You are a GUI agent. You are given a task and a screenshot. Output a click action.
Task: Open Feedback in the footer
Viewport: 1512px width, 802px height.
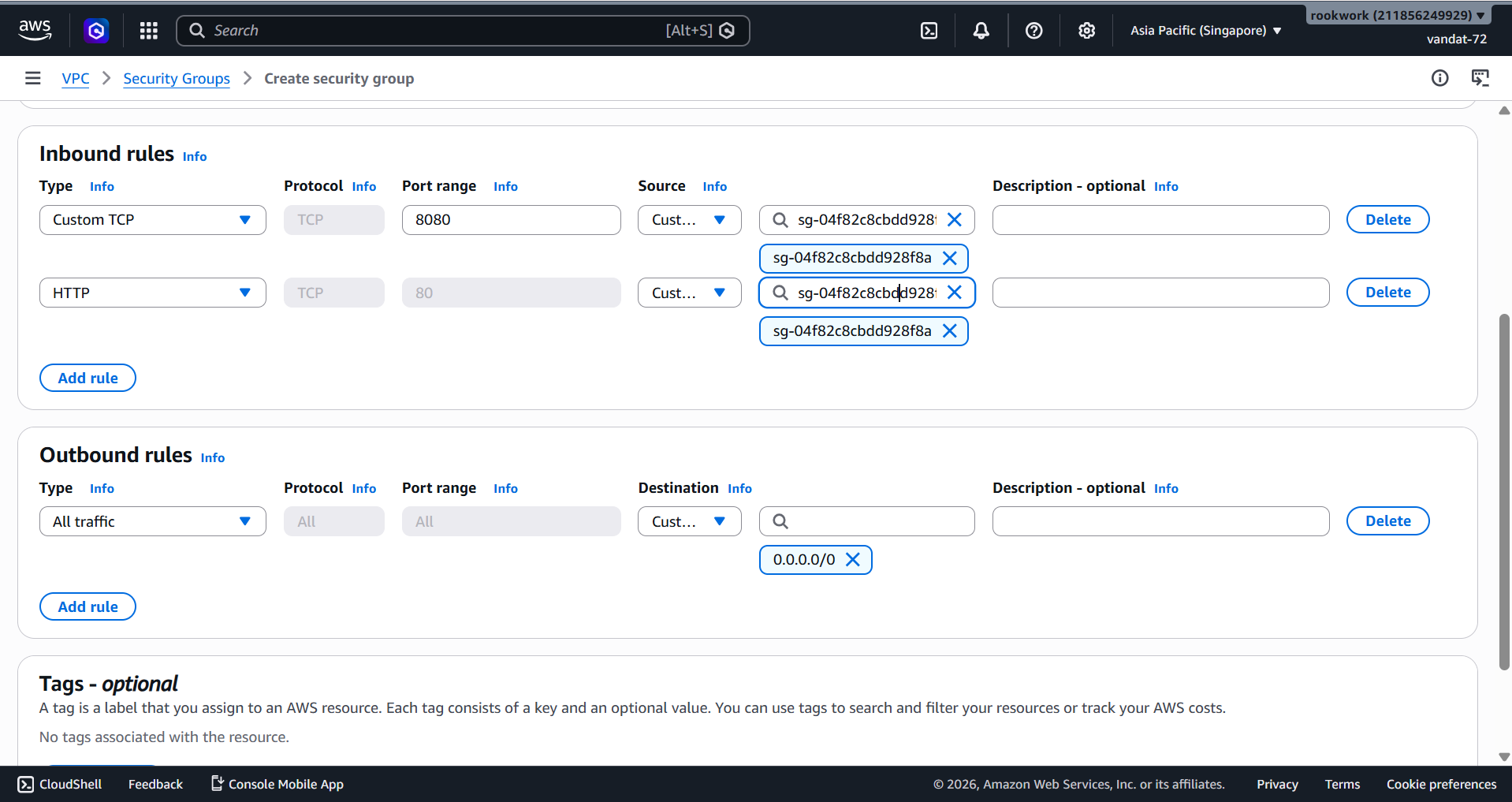(x=155, y=784)
